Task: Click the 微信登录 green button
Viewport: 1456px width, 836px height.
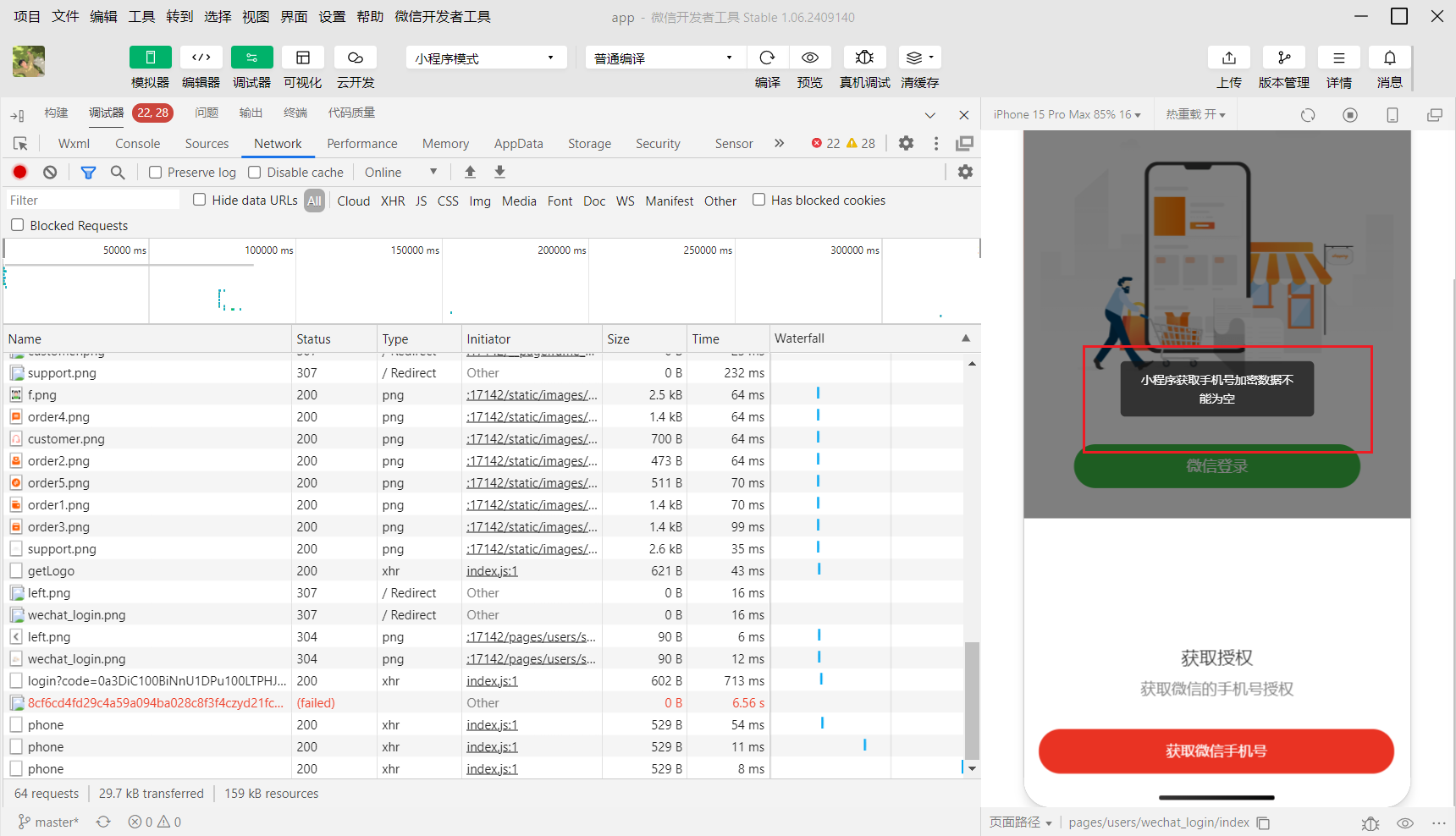Action: pyautogui.click(x=1216, y=466)
